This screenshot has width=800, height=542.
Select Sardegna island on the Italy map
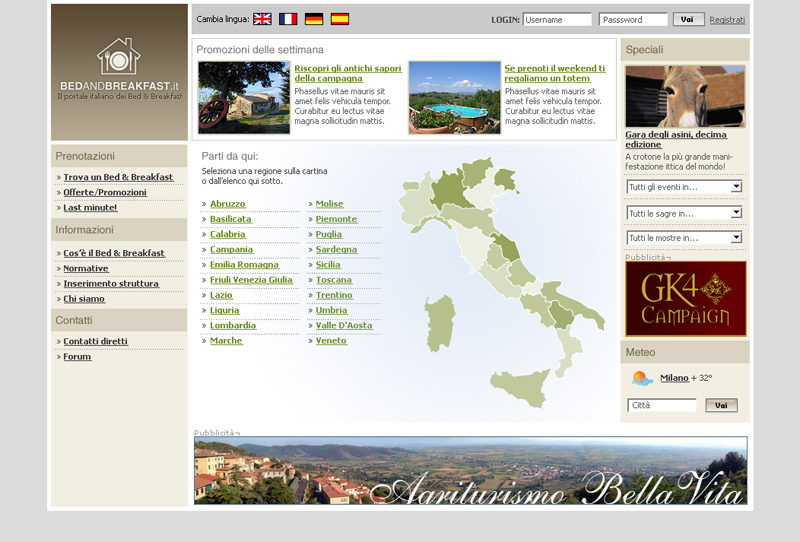click(440, 323)
